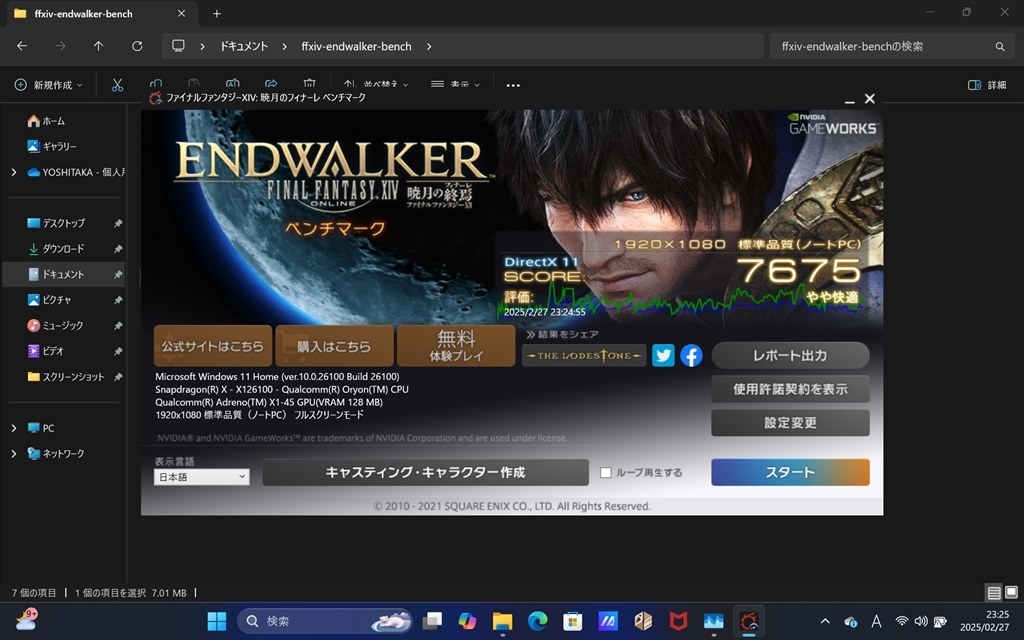This screenshot has width=1024, height=640.
Task: Select the Copy icon in Explorer toolbar
Action: (154, 85)
